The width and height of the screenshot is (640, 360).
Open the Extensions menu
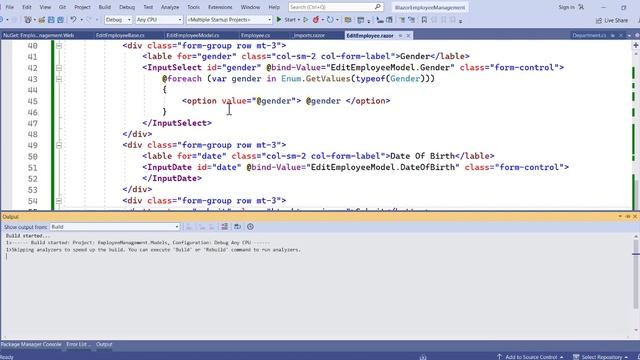tap(220, 7)
